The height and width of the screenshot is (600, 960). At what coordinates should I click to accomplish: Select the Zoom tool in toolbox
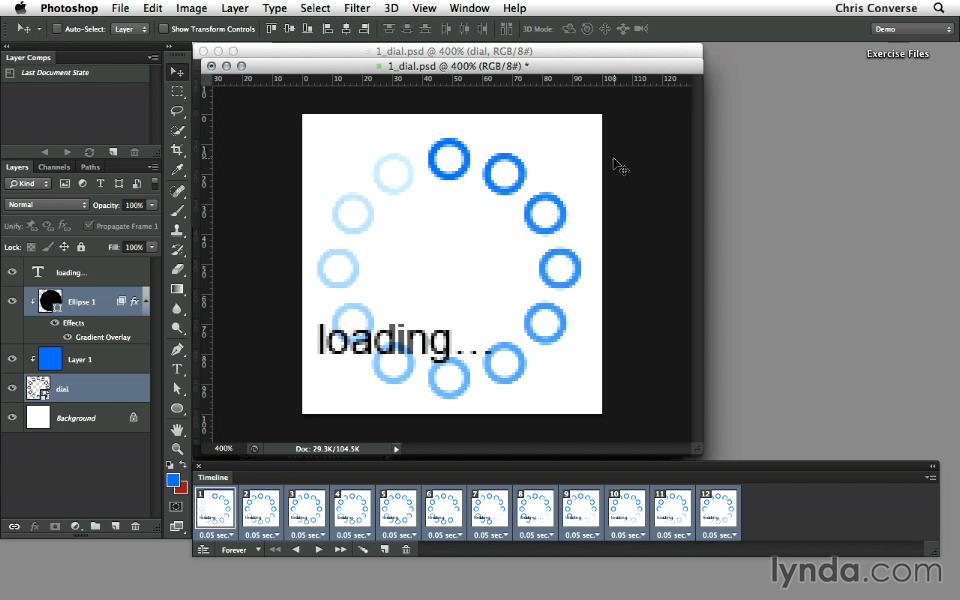coord(177,449)
